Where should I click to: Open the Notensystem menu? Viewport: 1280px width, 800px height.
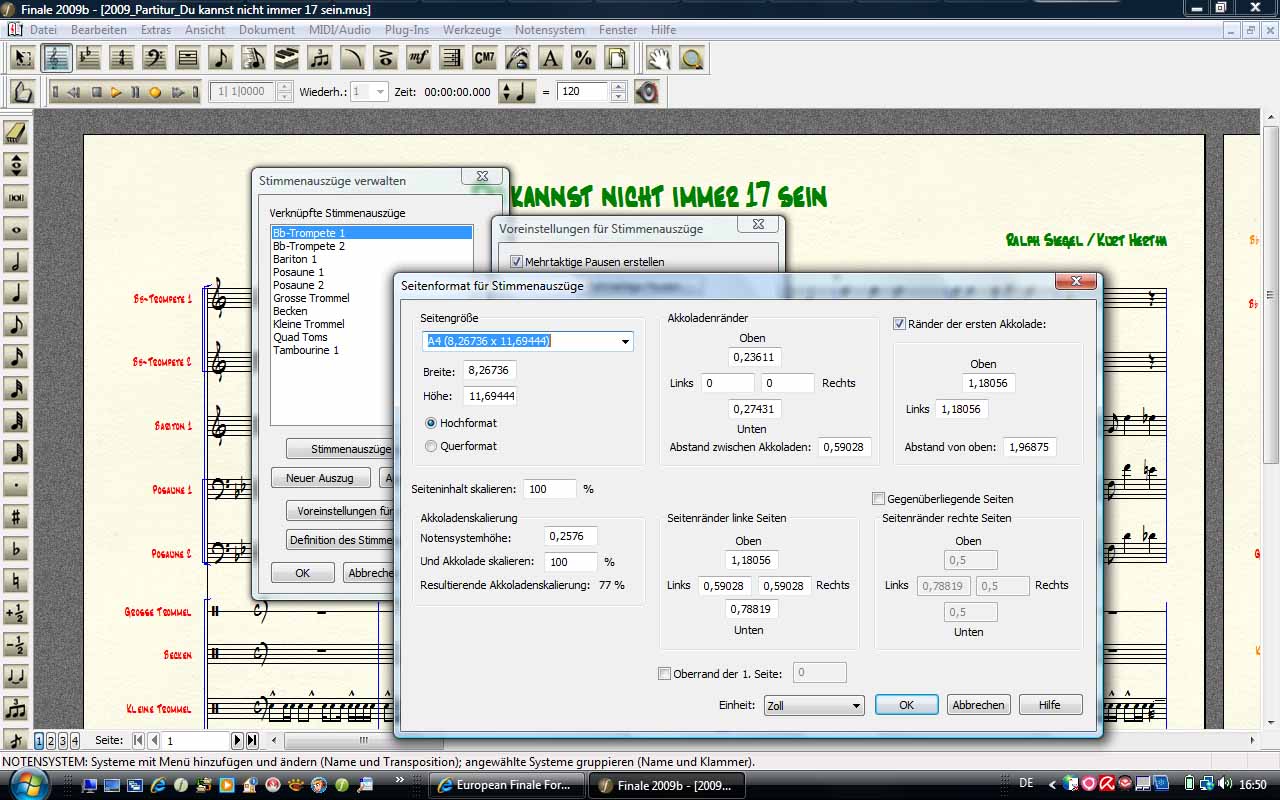tap(549, 30)
